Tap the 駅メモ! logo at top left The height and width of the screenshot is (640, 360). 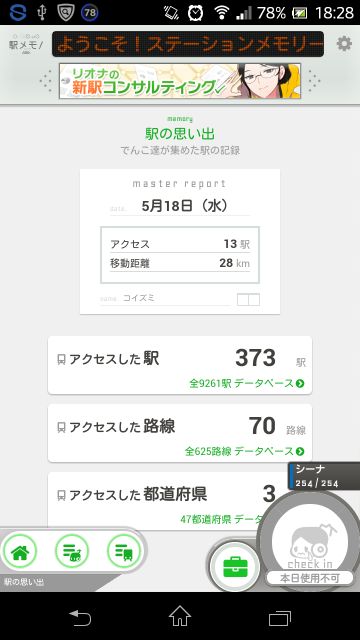pyautogui.click(x=26, y=44)
